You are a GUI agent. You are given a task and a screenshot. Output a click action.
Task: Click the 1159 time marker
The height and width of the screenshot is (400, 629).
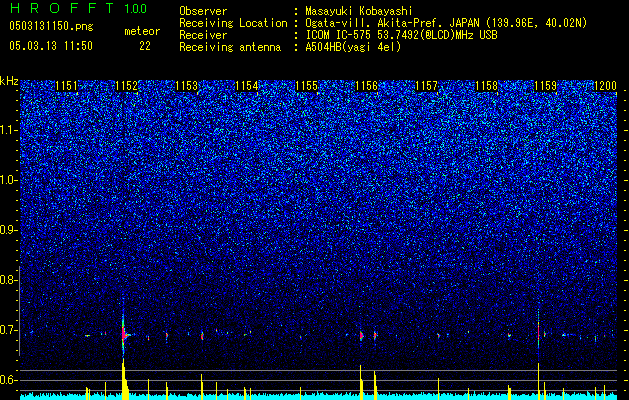(x=546, y=86)
